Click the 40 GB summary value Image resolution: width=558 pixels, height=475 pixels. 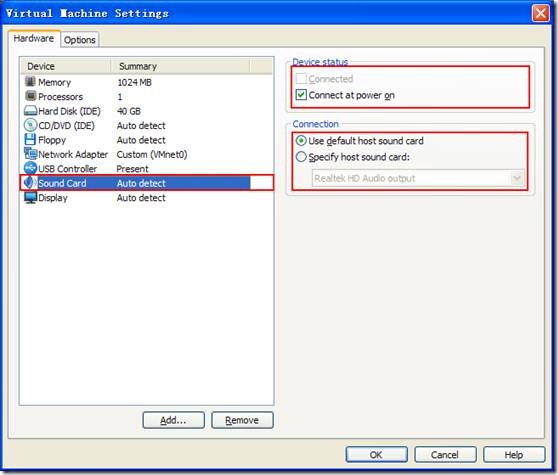(129, 111)
